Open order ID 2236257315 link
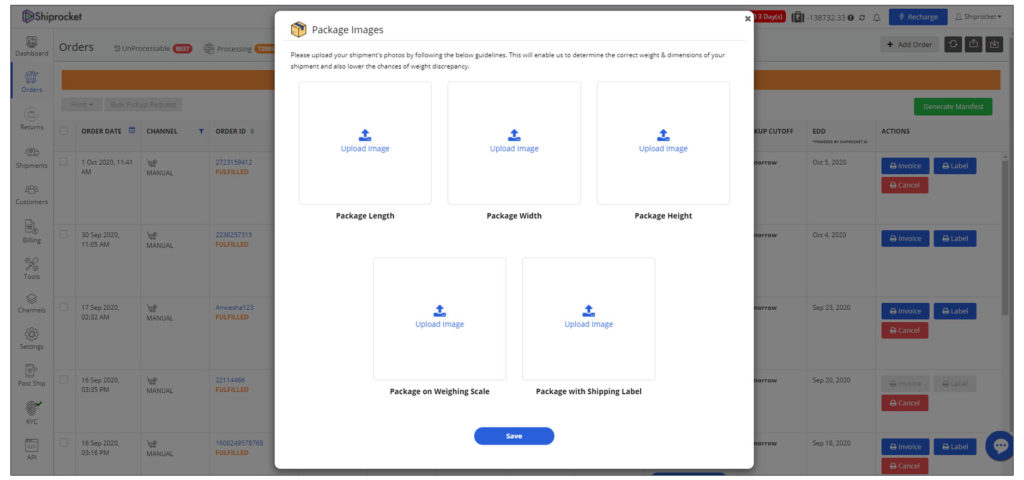This screenshot has height=480, width=1024. point(234,234)
